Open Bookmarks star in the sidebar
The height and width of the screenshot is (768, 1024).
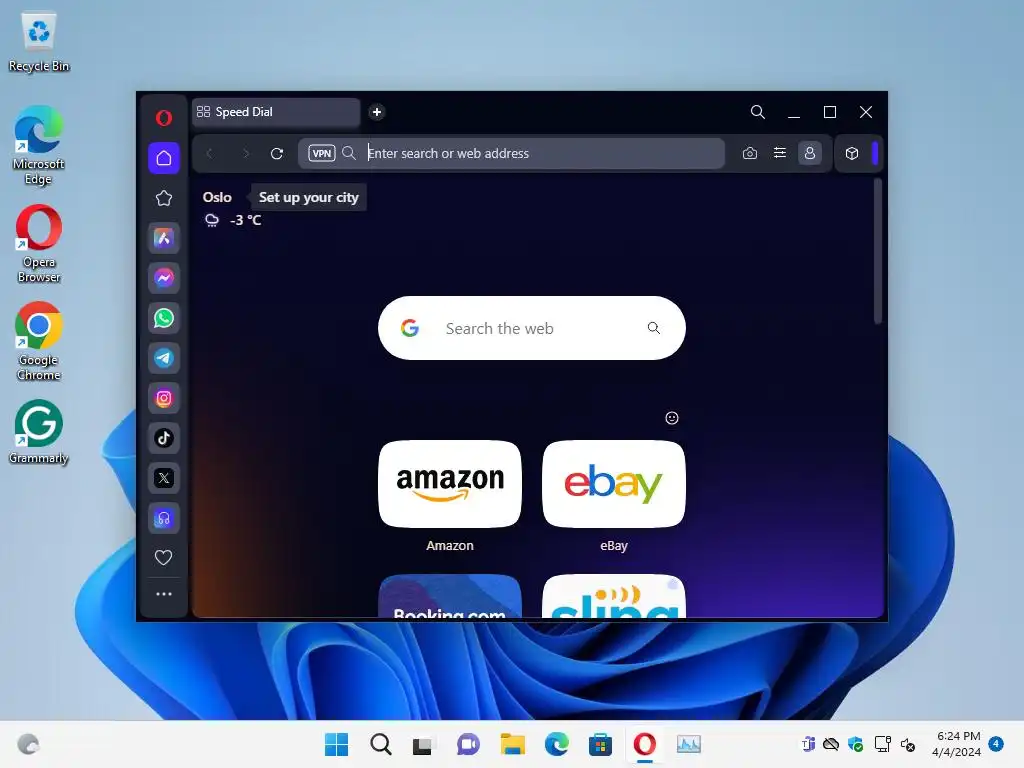[164, 198]
